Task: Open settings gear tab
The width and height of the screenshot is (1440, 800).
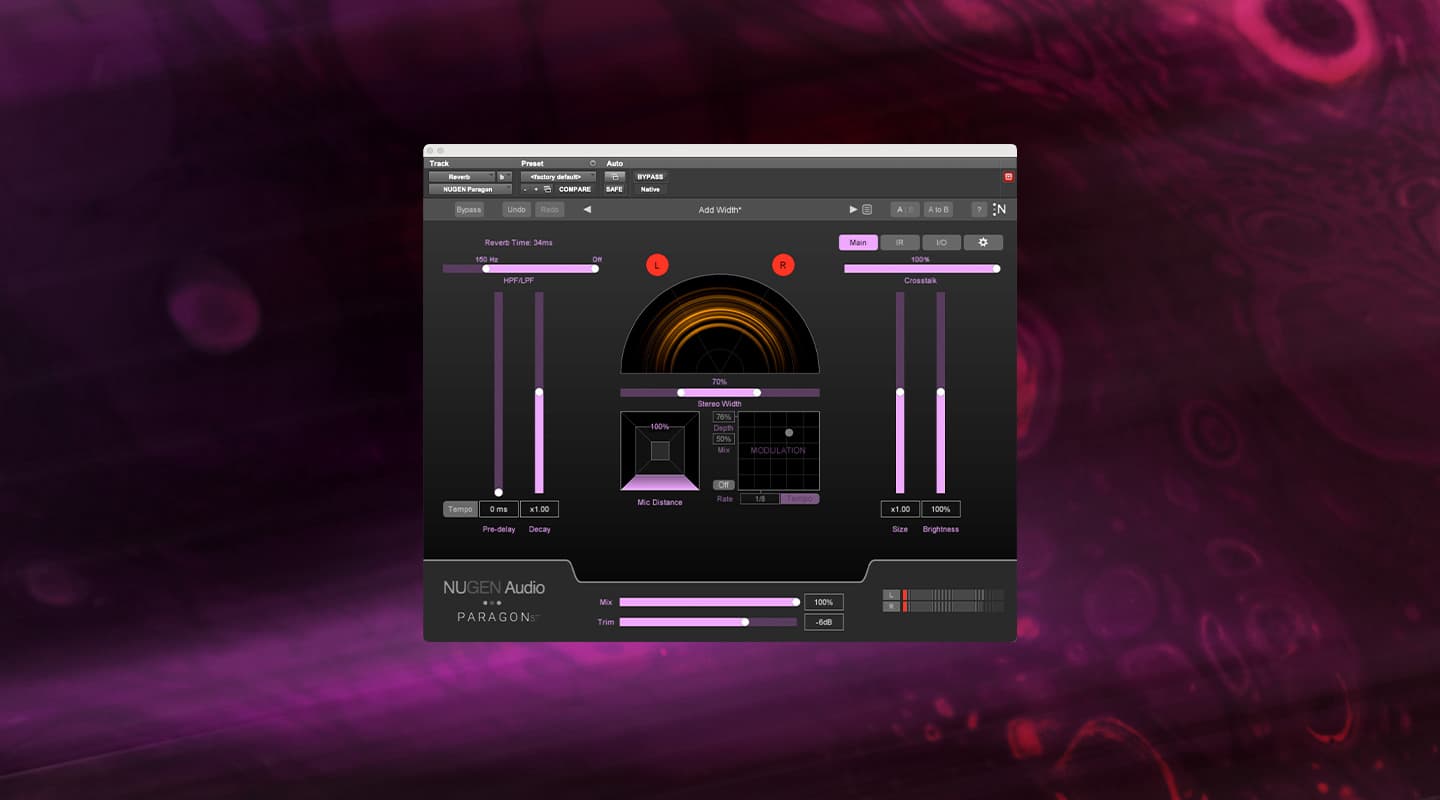Action: click(x=983, y=242)
